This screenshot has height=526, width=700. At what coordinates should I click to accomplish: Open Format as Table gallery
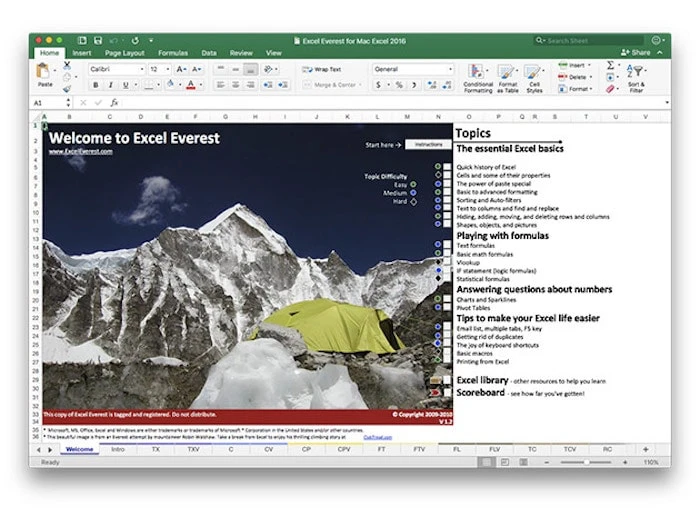point(508,78)
